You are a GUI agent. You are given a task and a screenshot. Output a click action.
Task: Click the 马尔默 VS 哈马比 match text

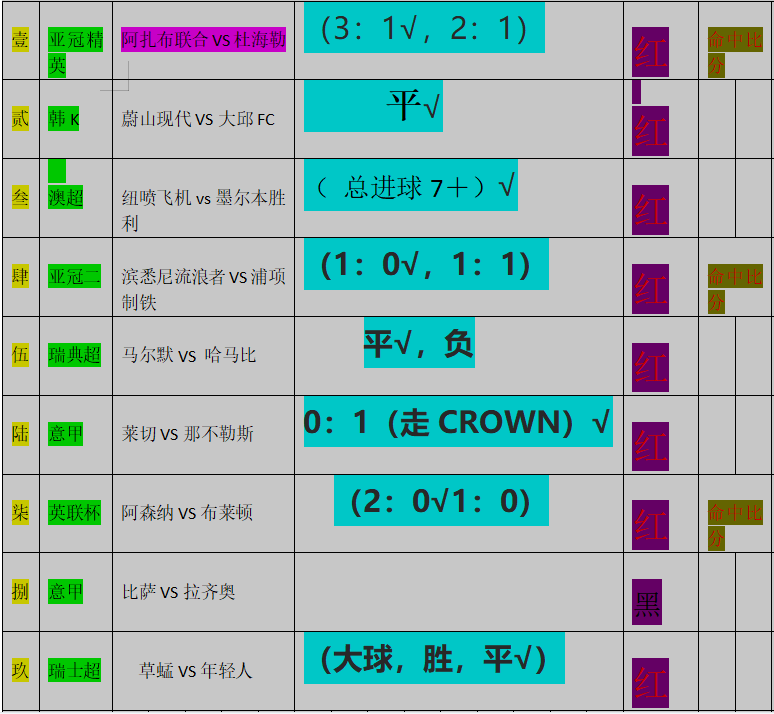[x=189, y=355]
